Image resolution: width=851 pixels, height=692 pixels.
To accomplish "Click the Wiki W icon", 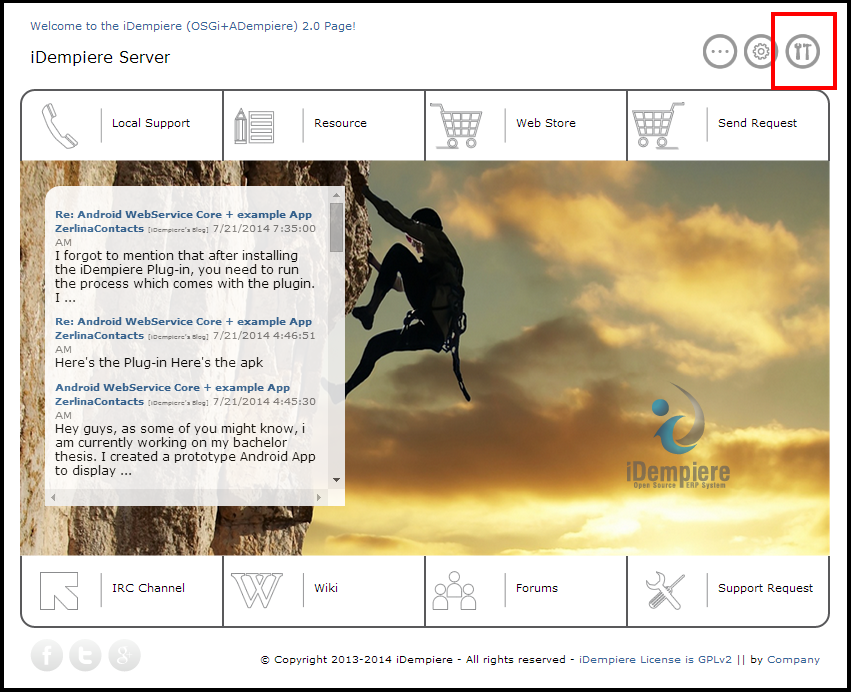I will pyautogui.click(x=257, y=591).
